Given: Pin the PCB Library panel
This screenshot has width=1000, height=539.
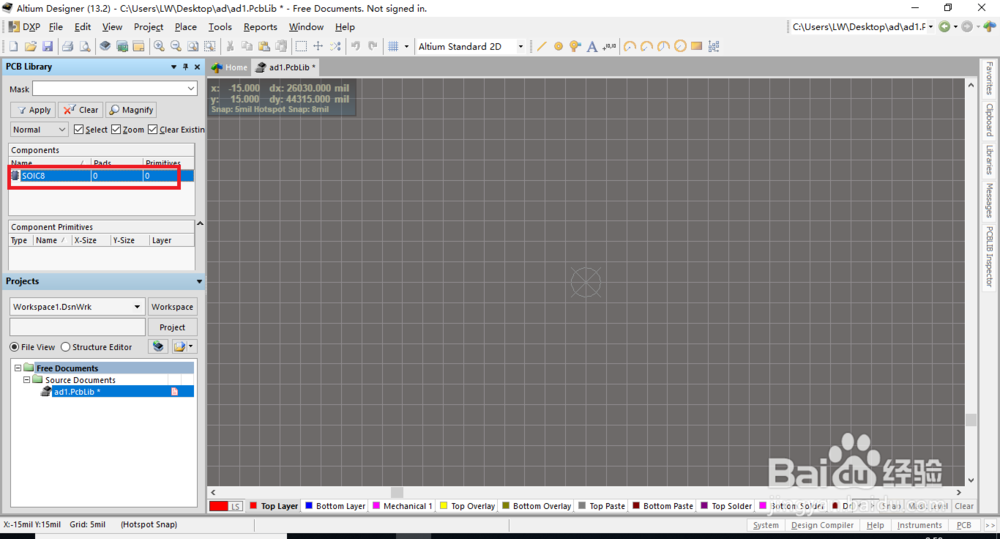Looking at the screenshot, I should click(x=186, y=66).
